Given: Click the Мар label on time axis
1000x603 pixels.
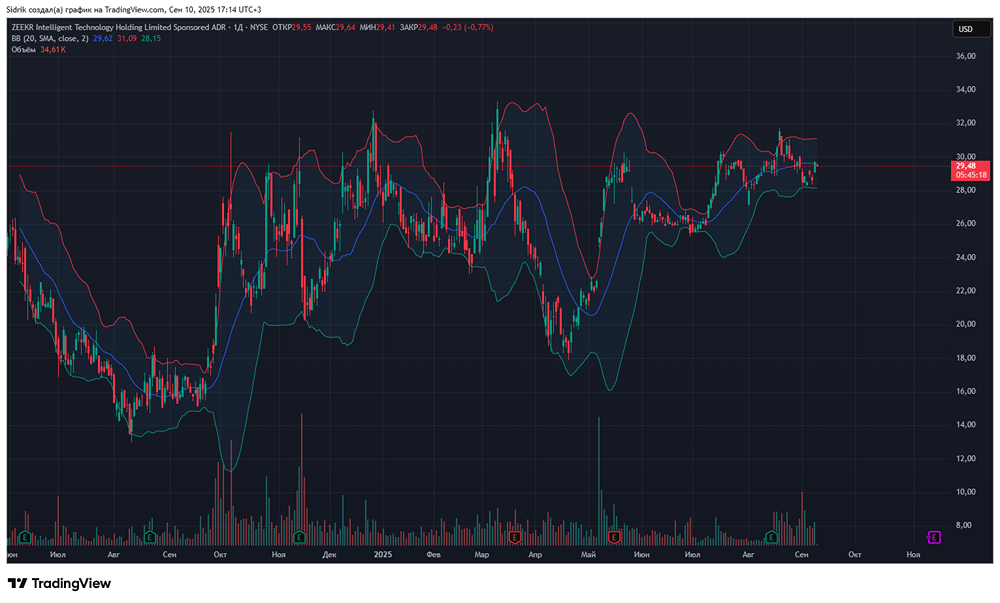Looking at the screenshot, I should [x=482, y=555].
